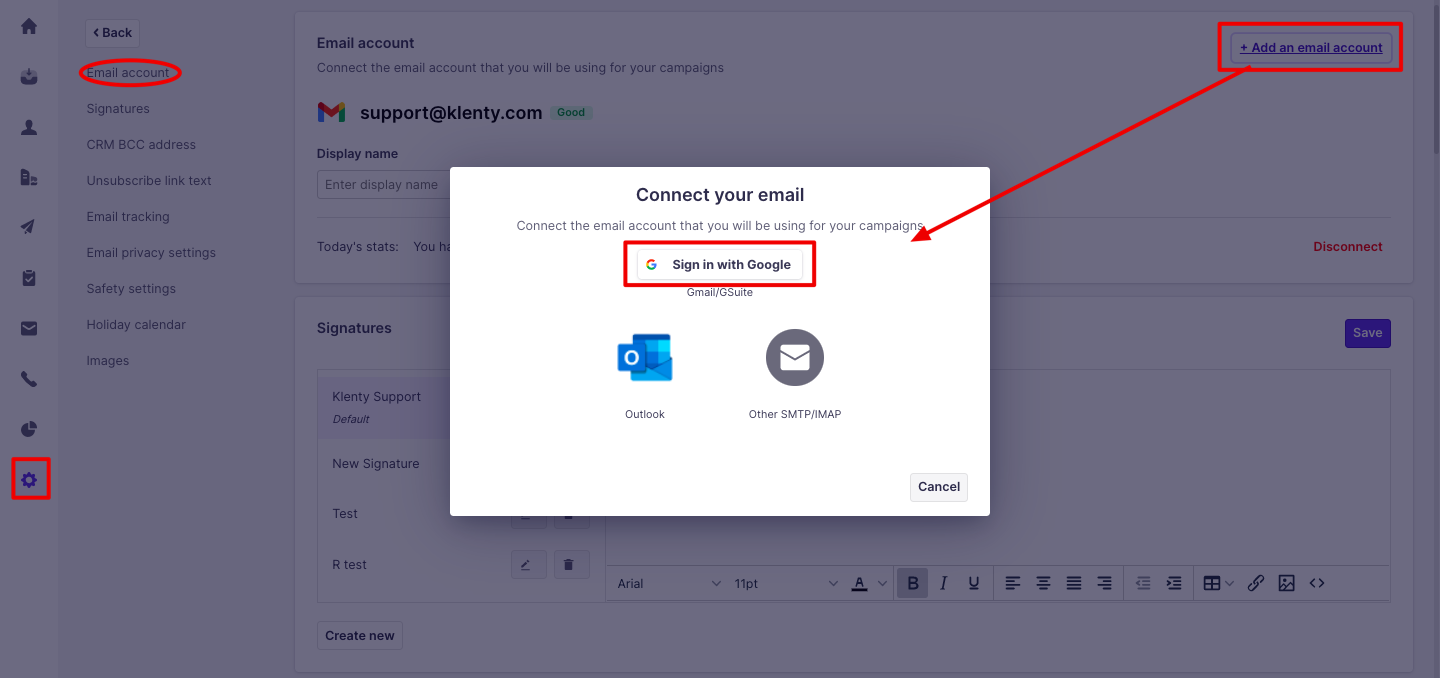The width and height of the screenshot is (1440, 678).
Task: Select CRM BCC address in settings menu
Action: pyautogui.click(x=141, y=145)
